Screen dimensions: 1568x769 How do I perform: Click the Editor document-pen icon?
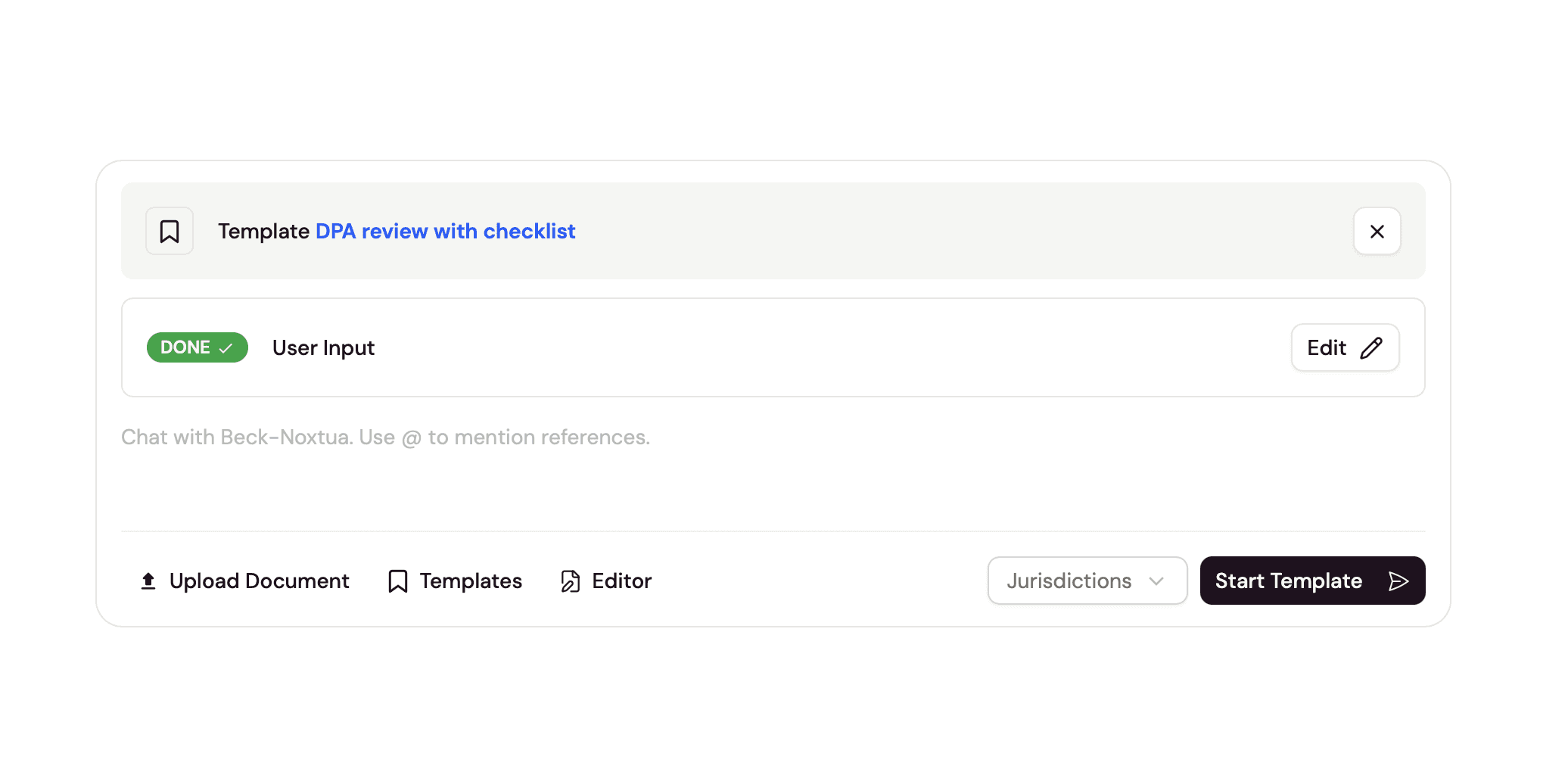571,581
